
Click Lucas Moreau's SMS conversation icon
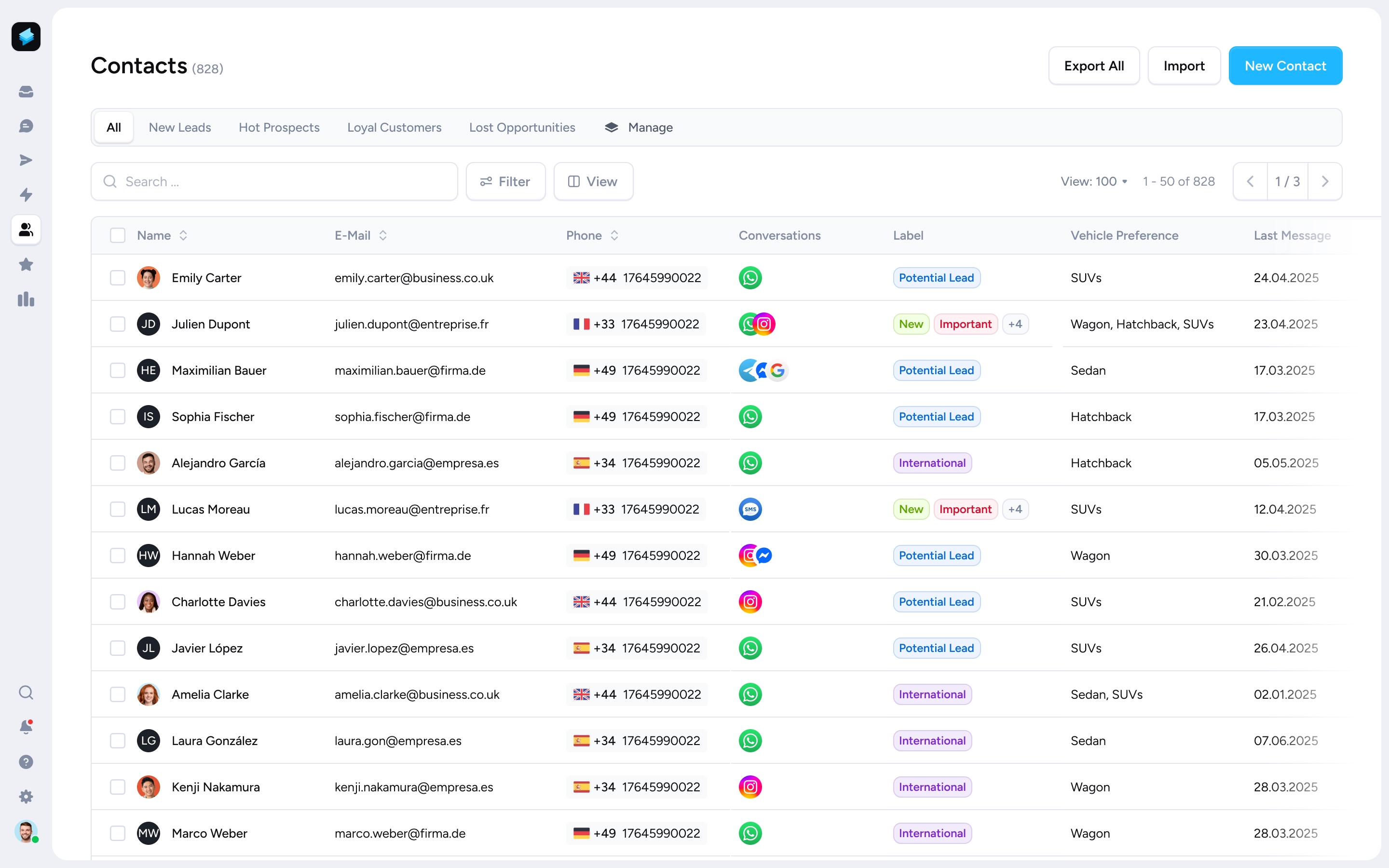pos(749,509)
